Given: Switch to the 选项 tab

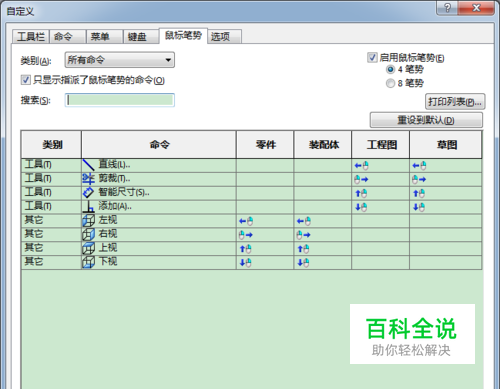Looking at the screenshot, I should [x=225, y=36].
